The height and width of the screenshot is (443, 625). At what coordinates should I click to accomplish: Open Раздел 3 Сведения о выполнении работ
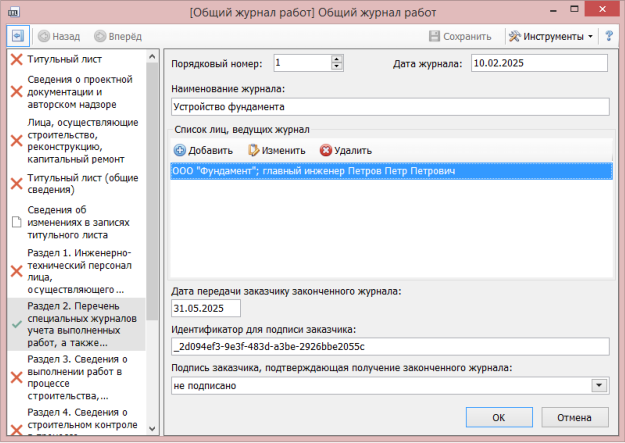76,377
